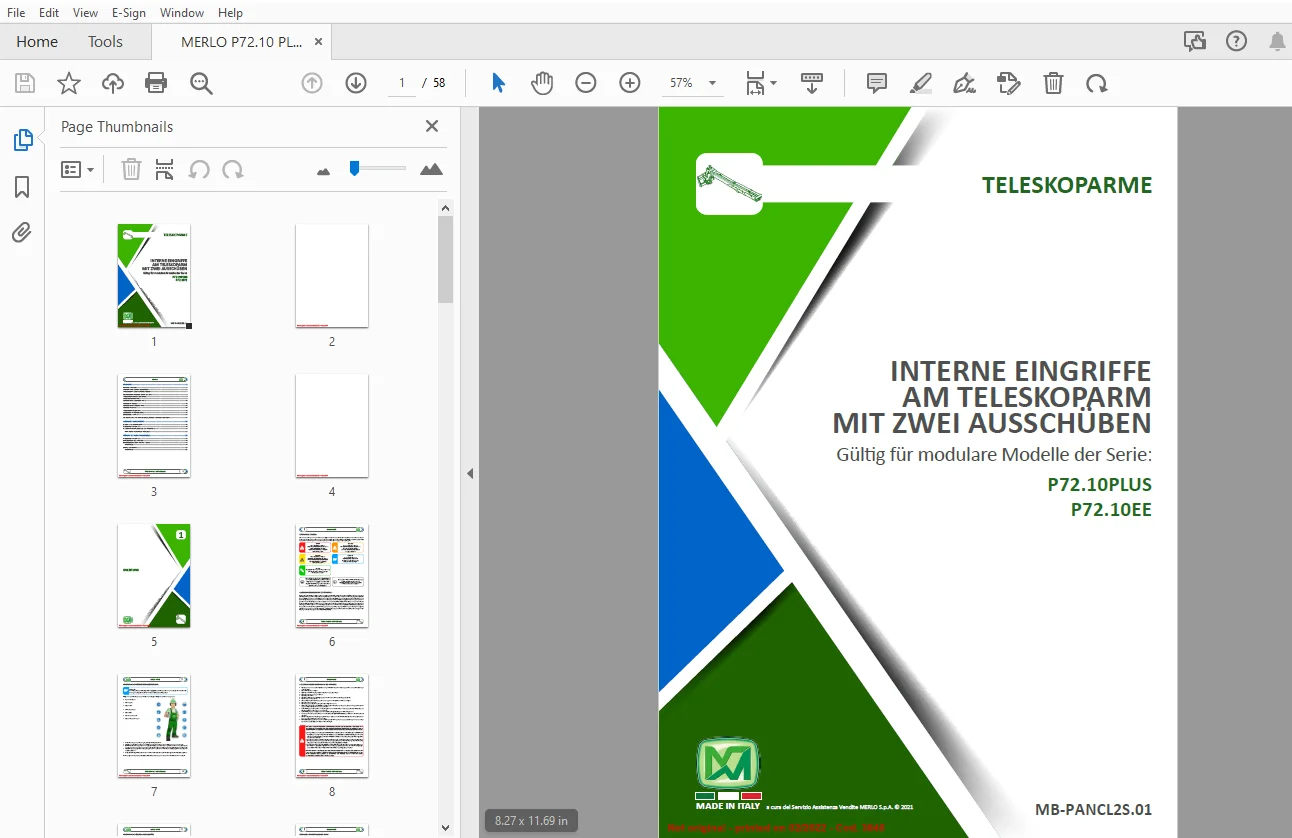
Task: Collapse the left navigation pane arrow
Action: click(x=470, y=474)
